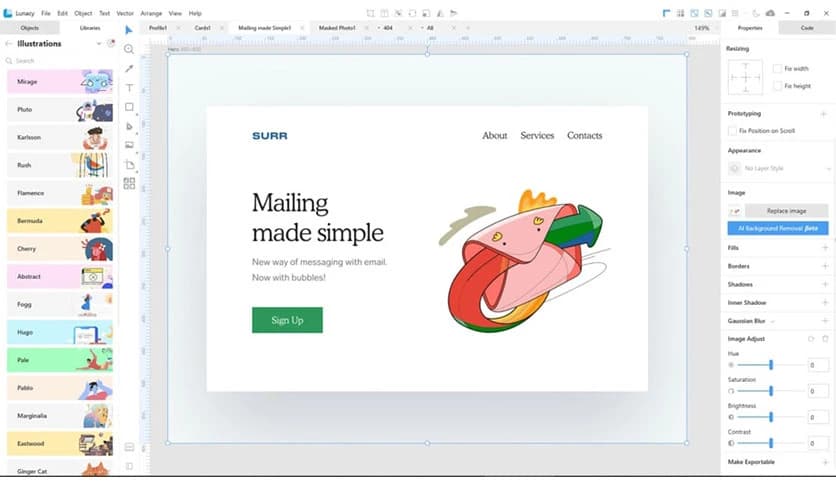This screenshot has width=836, height=484.
Task: Add a Borders entry with plus
Action: 825,266
